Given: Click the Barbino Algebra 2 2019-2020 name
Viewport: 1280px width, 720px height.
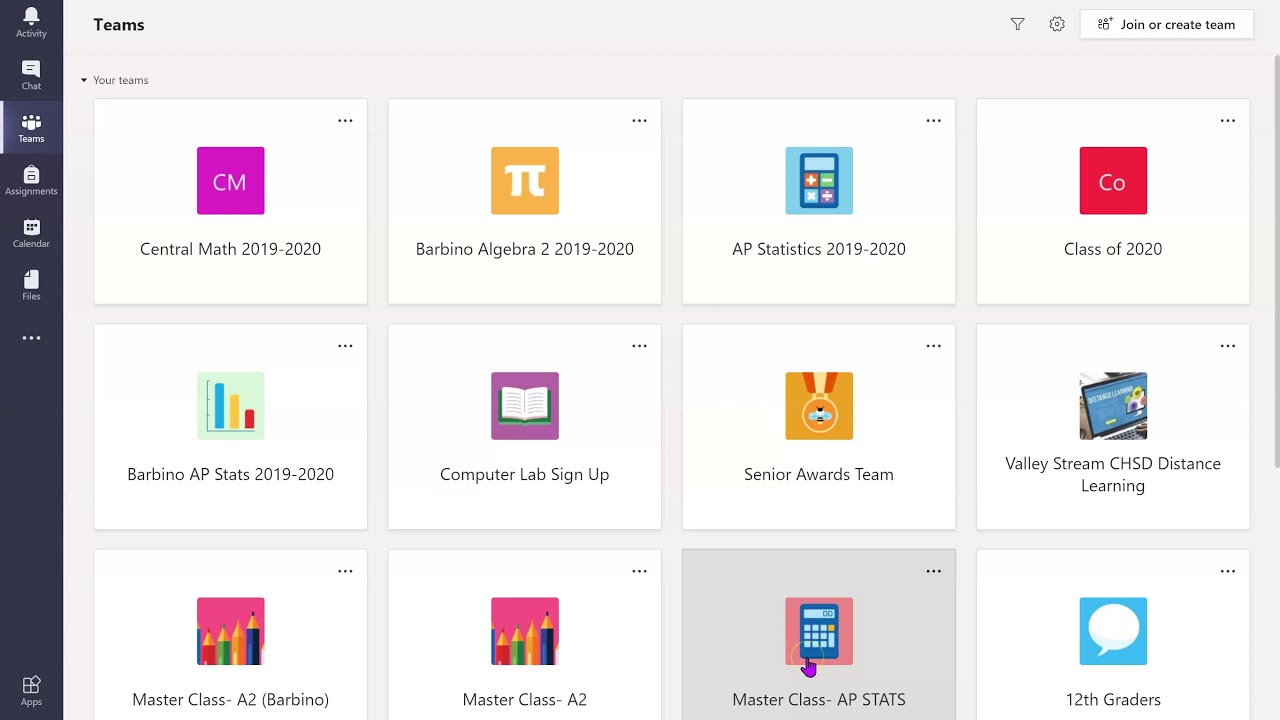Looking at the screenshot, I should pyautogui.click(x=525, y=249).
